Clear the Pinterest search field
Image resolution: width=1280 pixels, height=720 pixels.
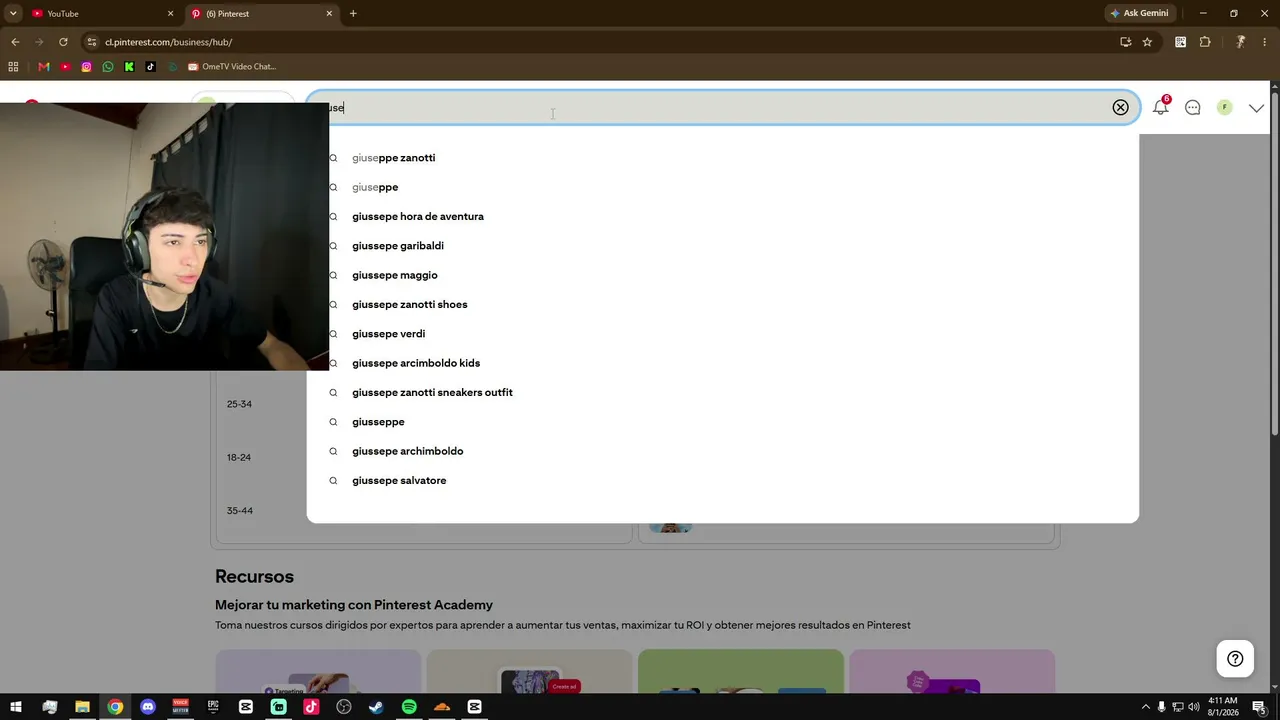1120,107
